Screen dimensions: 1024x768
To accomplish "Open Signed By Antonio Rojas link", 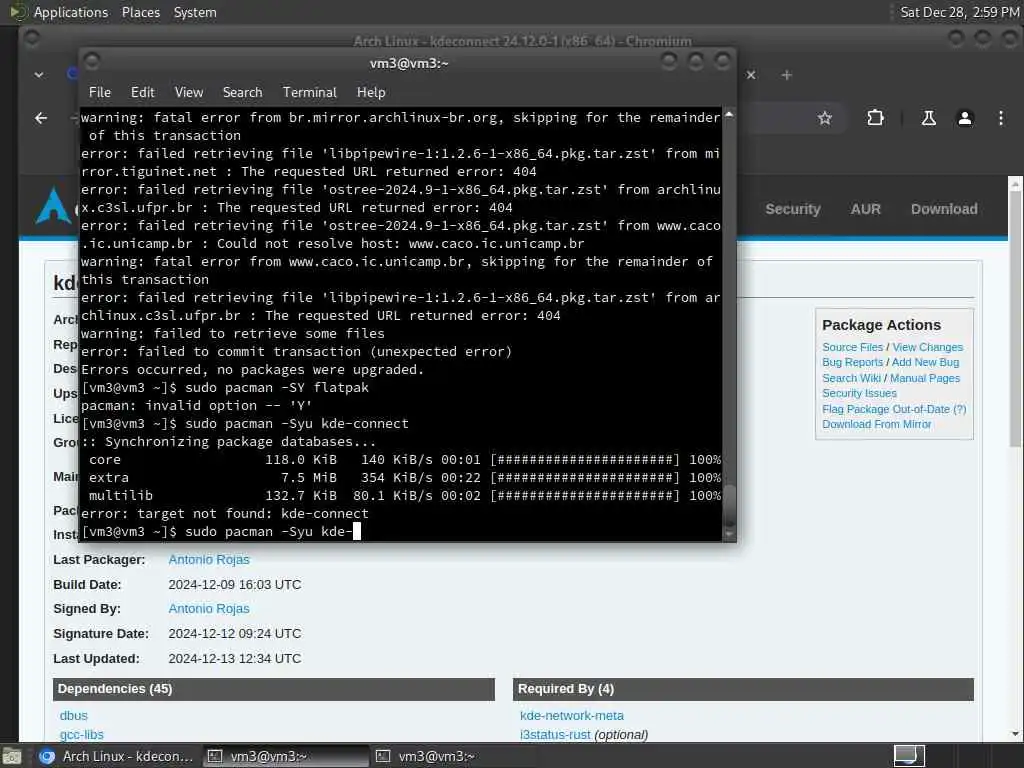I will [x=209, y=609].
